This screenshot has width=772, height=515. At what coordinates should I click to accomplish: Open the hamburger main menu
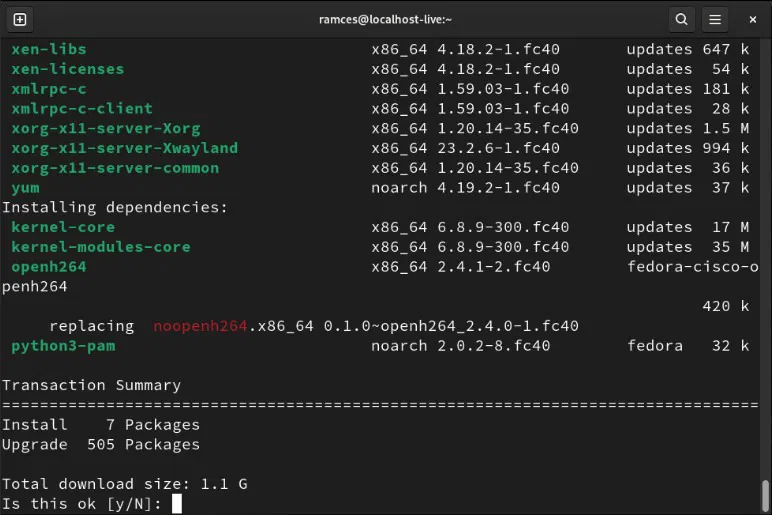tap(715, 19)
